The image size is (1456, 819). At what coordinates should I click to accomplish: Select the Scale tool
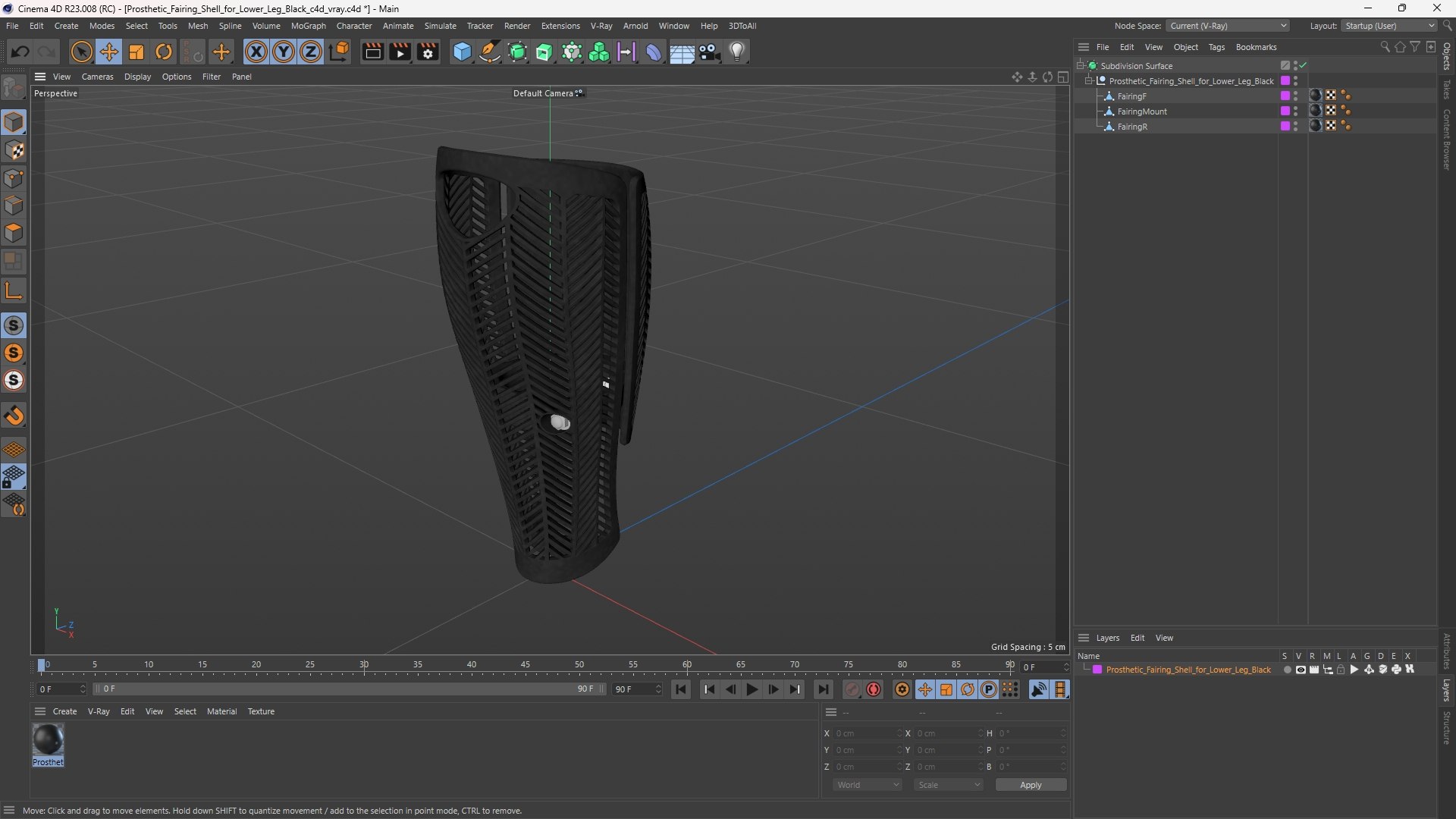pos(136,52)
